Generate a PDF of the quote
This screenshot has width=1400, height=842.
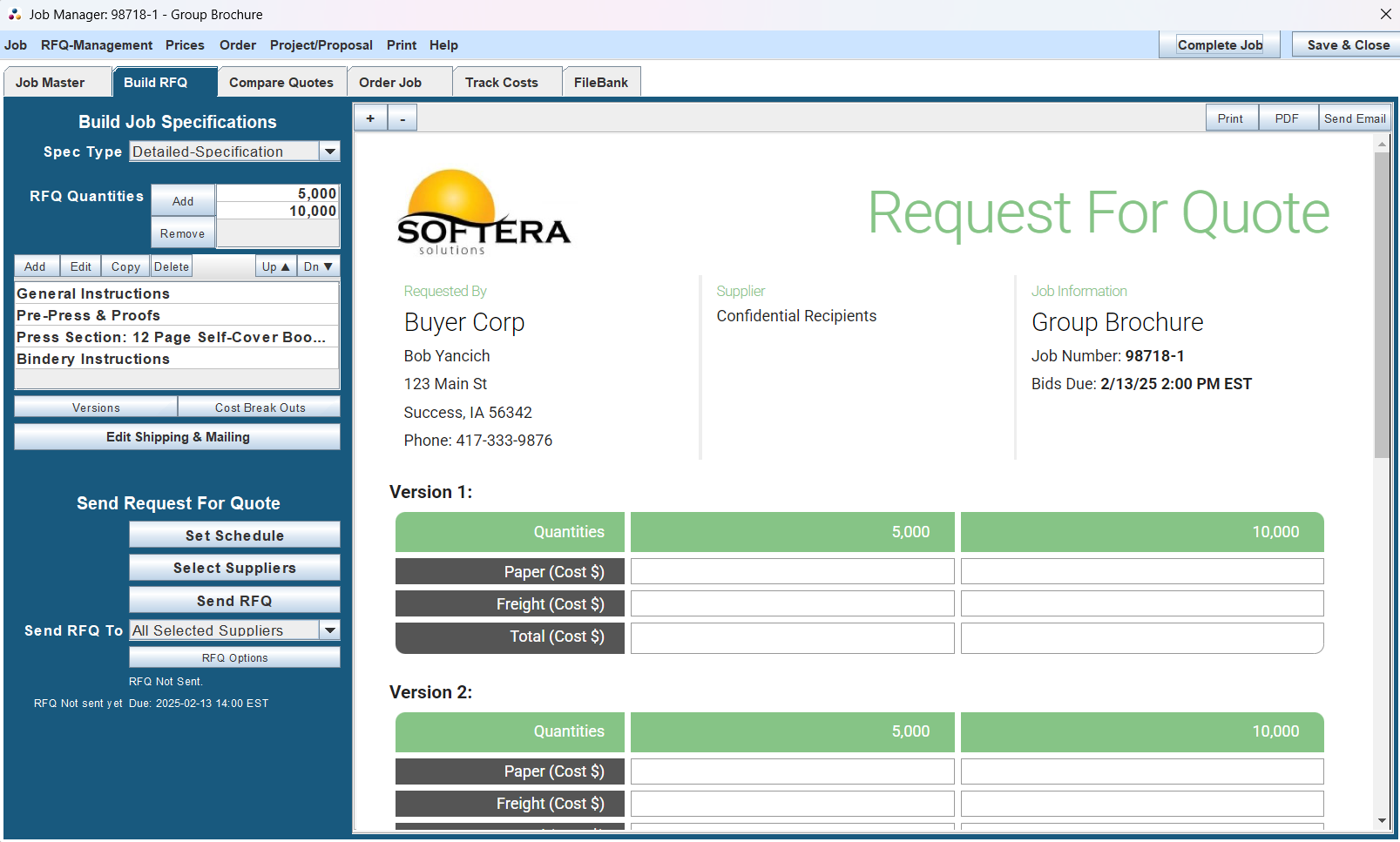click(x=1288, y=118)
